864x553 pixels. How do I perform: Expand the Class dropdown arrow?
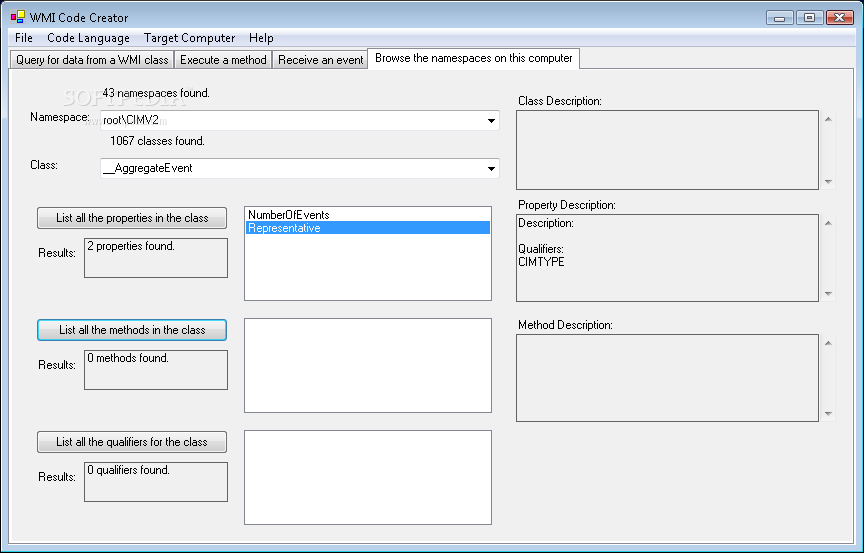pyautogui.click(x=491, y=169)
